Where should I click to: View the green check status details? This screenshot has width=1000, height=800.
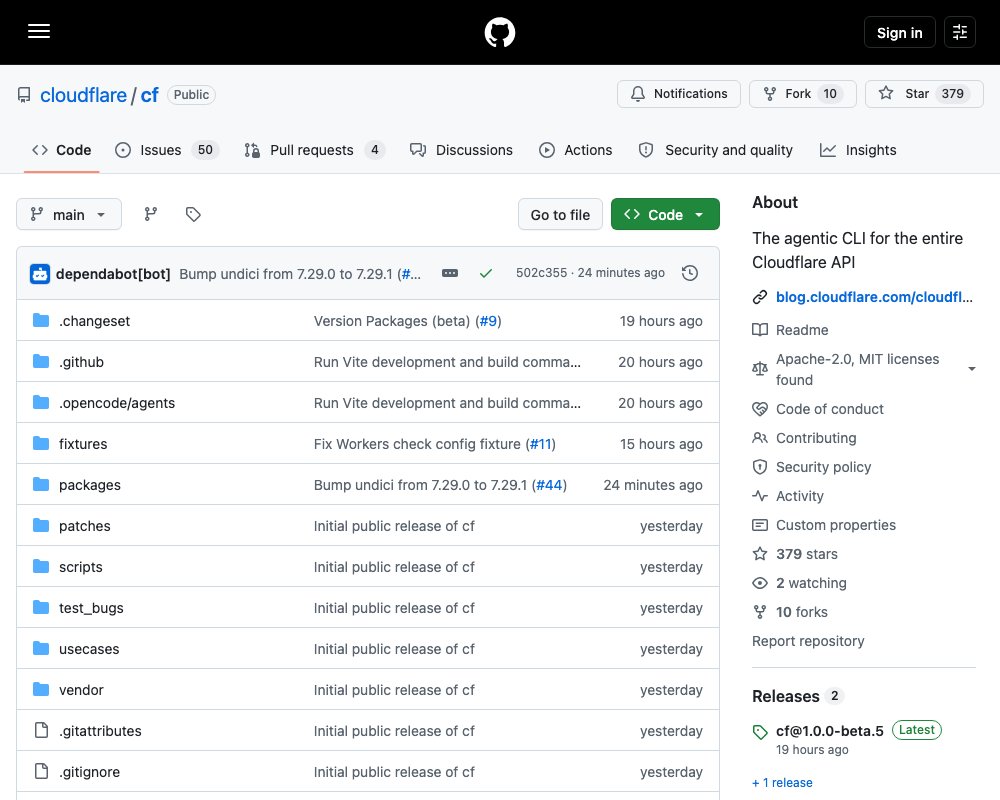[485, 273]
